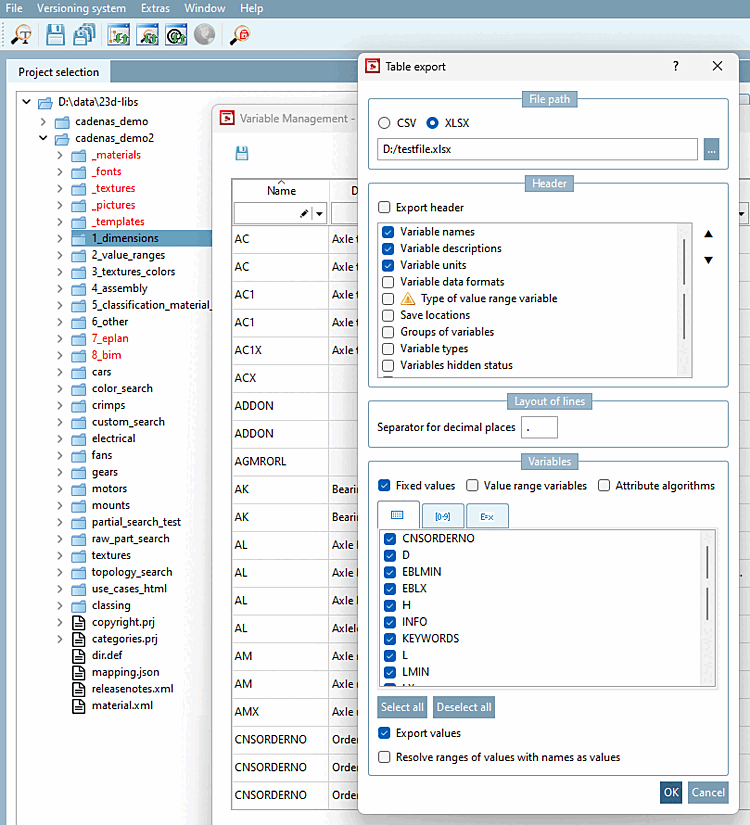Click the releasenotes.xml file icon
This screenshot has height=825, width=750.
(78, 689)
